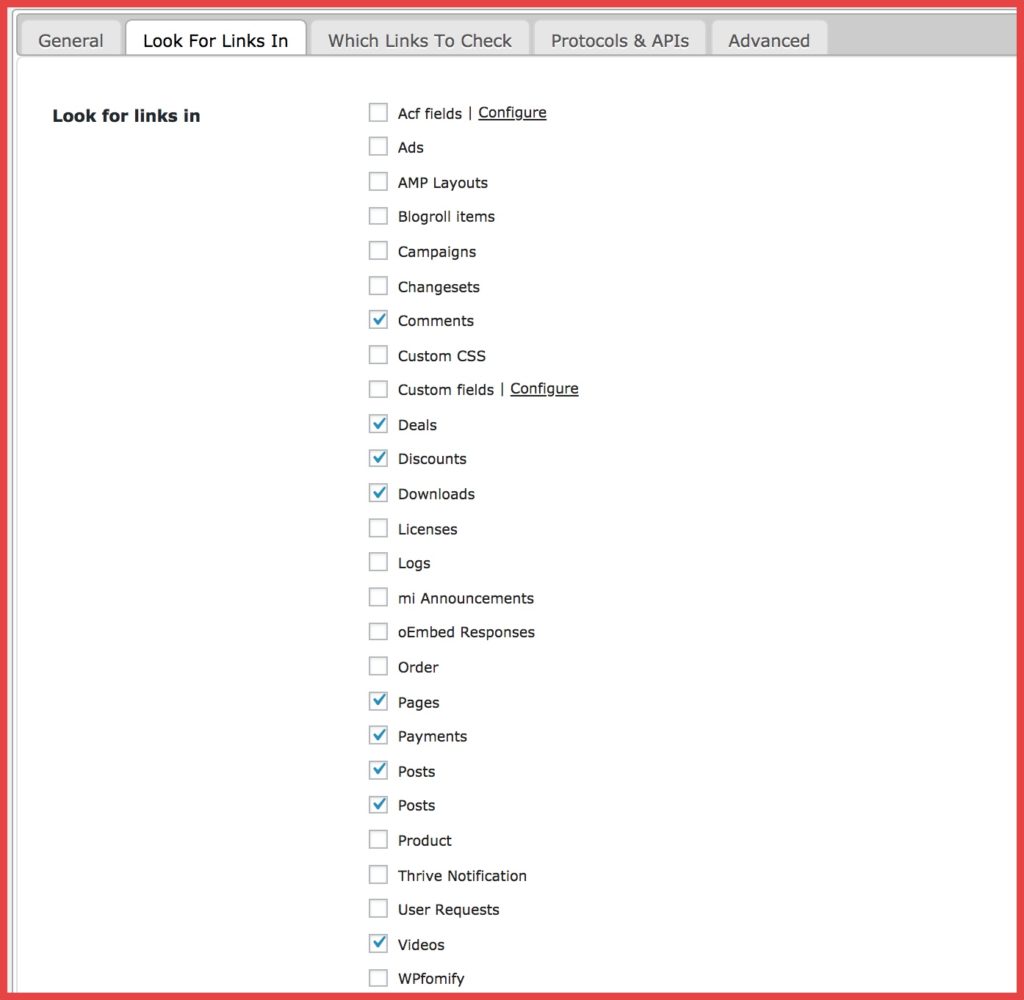Click the Look For Links In tab
Viewport: 1024px width, 1000px height.
(x=215, y=41)
